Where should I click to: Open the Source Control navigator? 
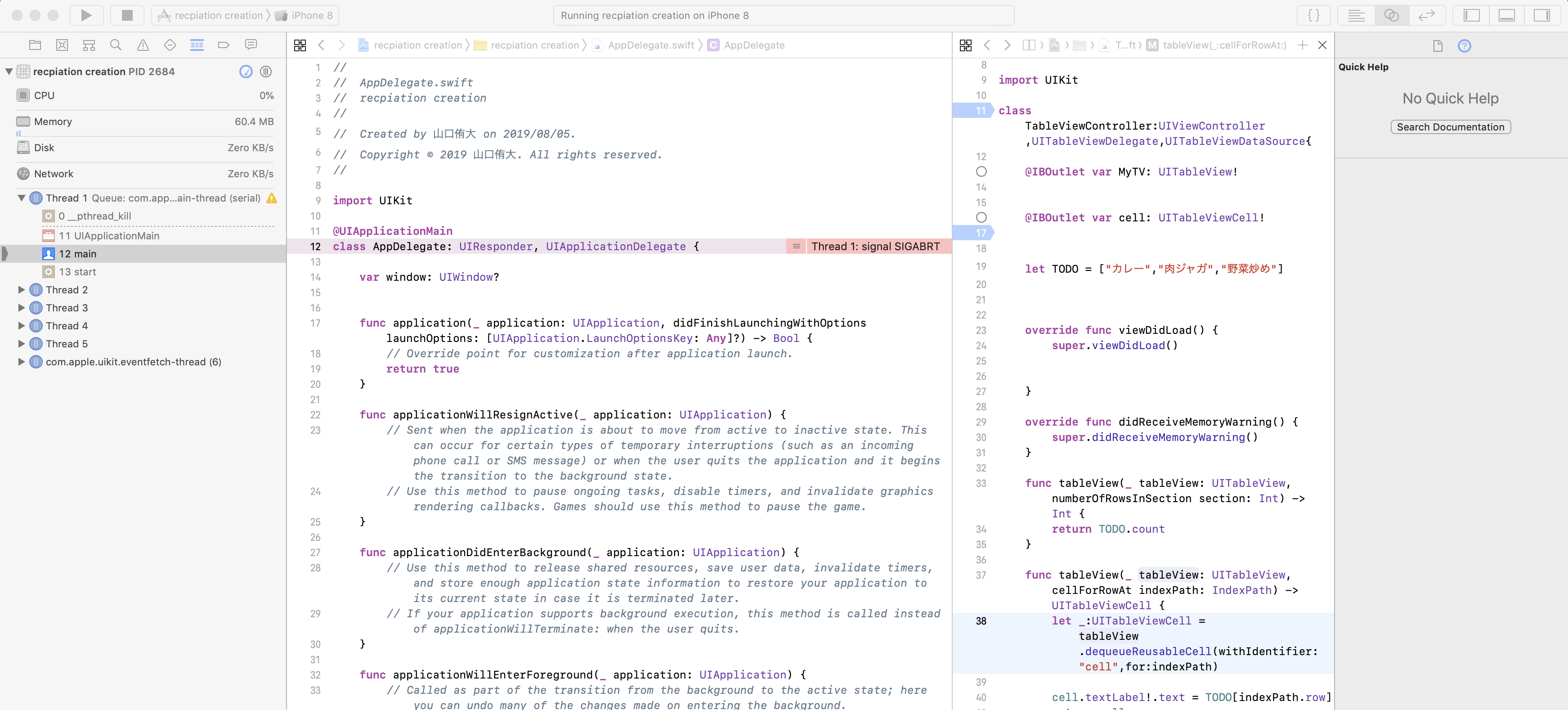click(x=62, y=45)
